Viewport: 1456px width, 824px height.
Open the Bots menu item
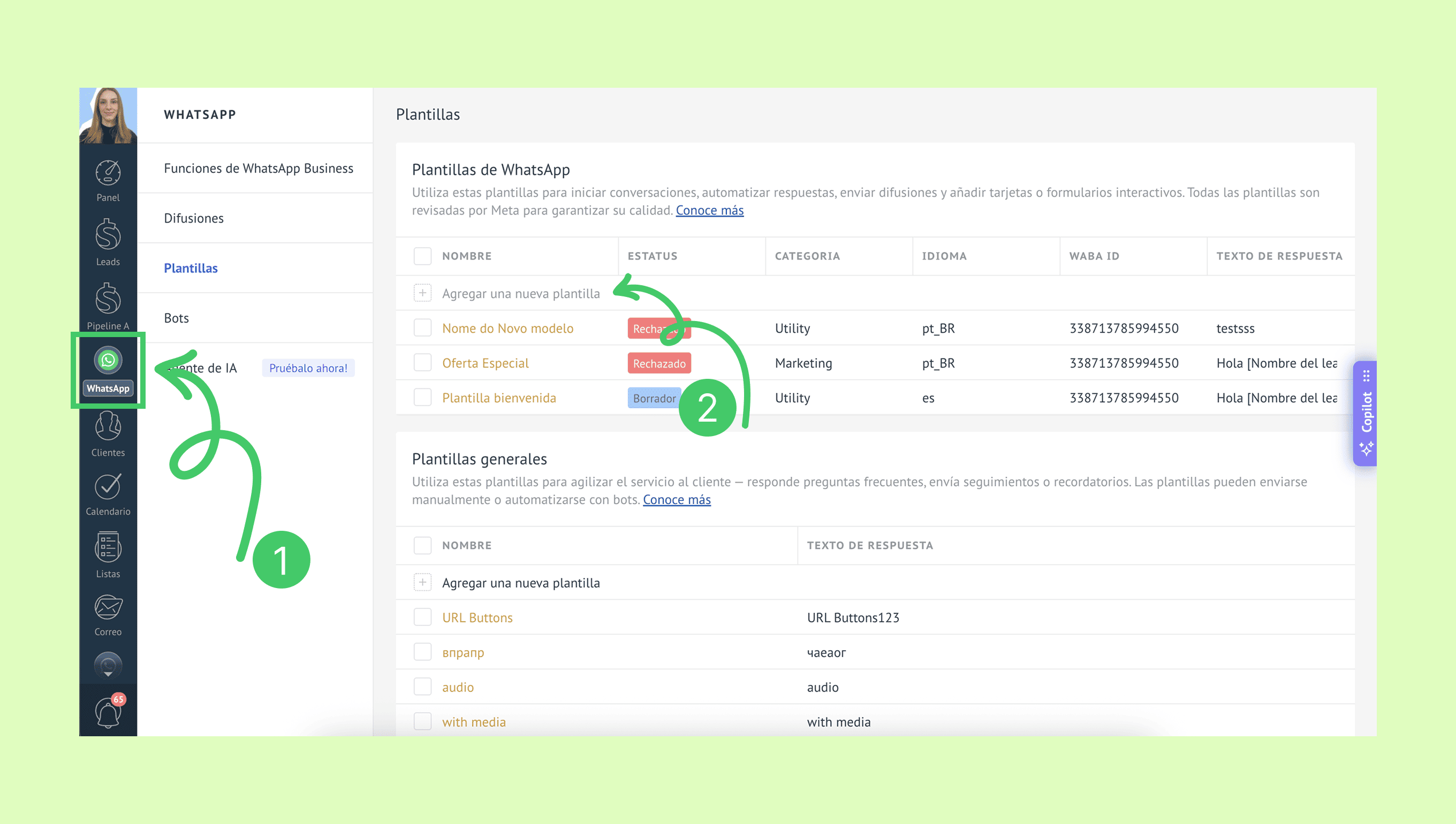click(x=176, y=318)
